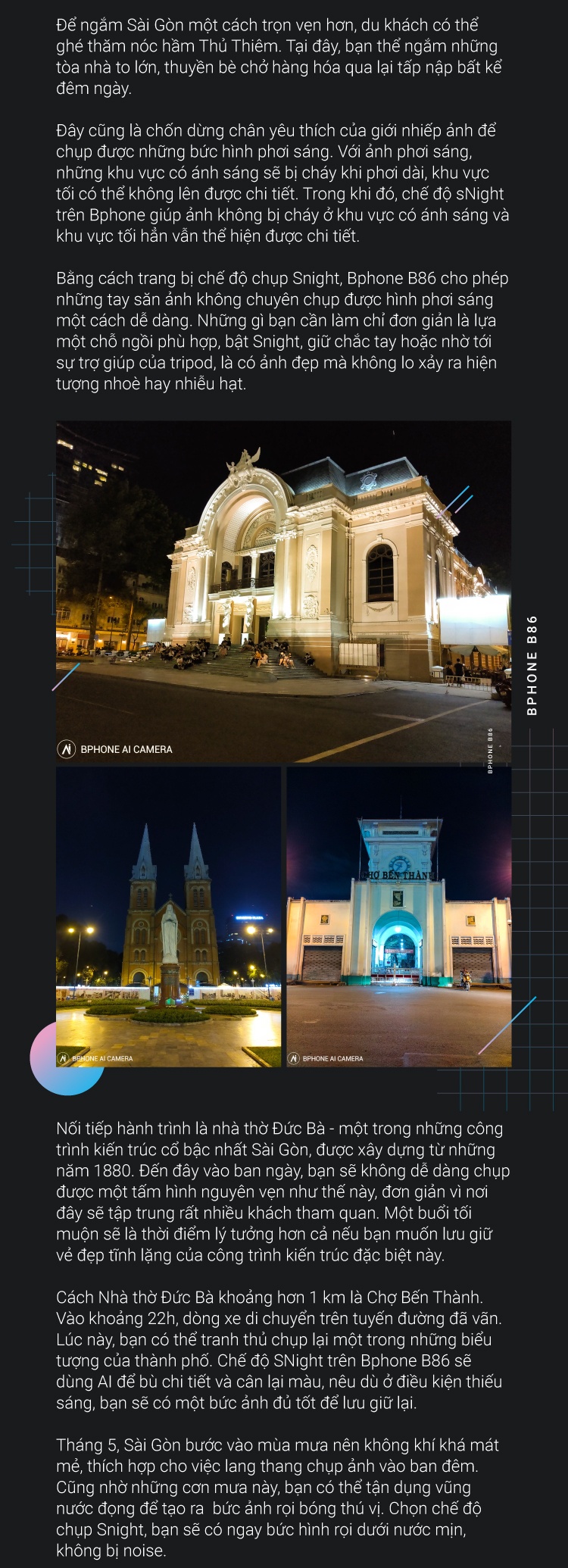The width and height of the screenshot is (568, 1568).
Task: Click the paragraph starting "Để ngắm Sài Gòn"
Action: (277, 57)
